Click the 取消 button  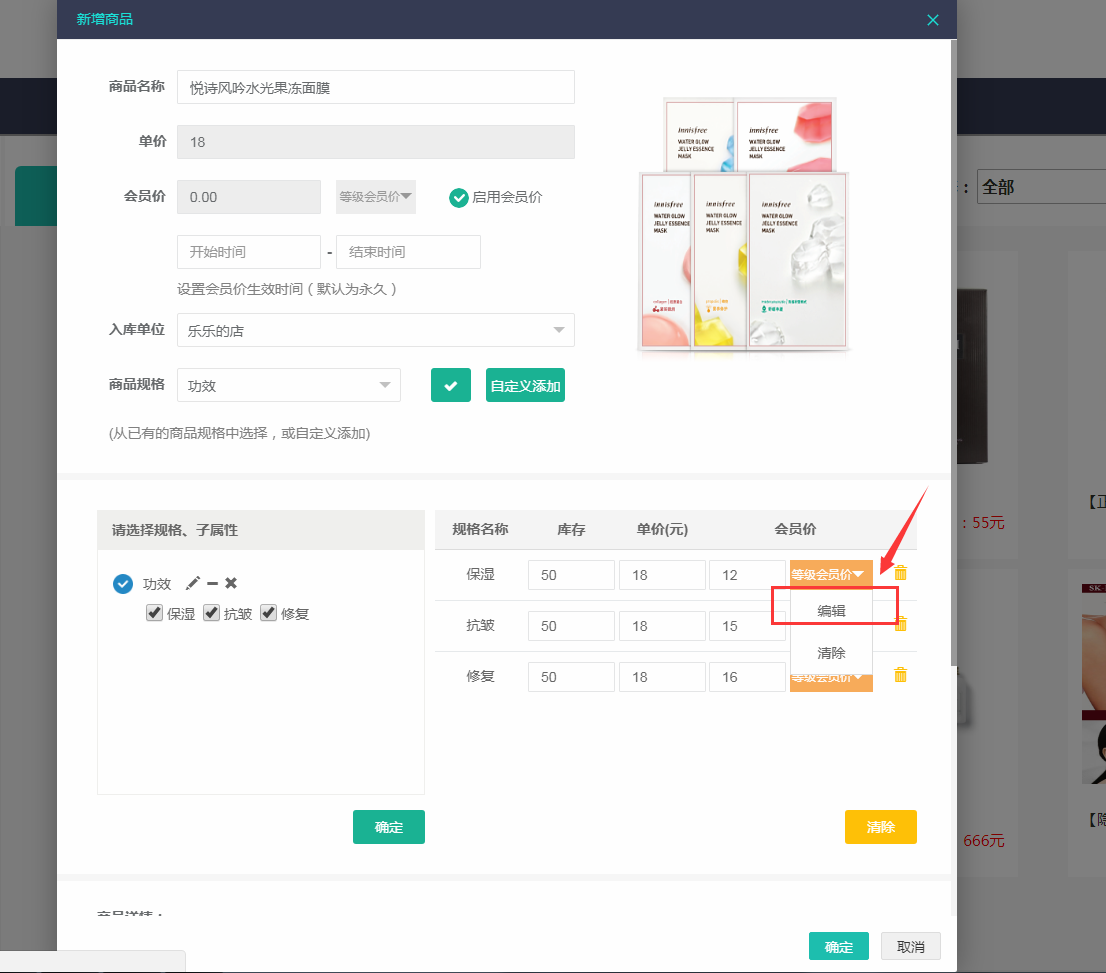[x=911, y=947]
